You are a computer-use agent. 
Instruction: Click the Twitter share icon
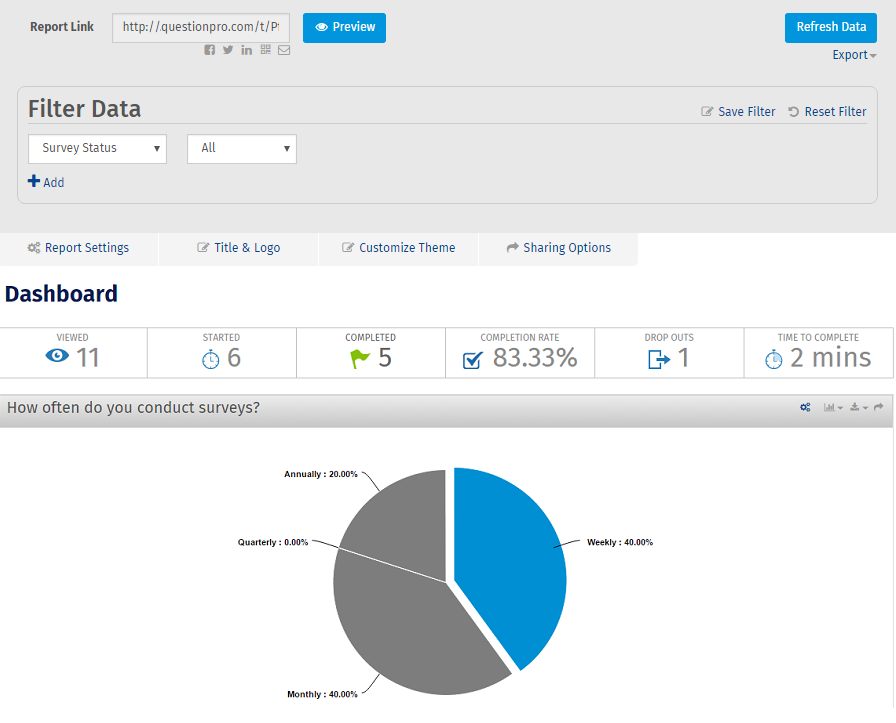[x=228, y=51]
